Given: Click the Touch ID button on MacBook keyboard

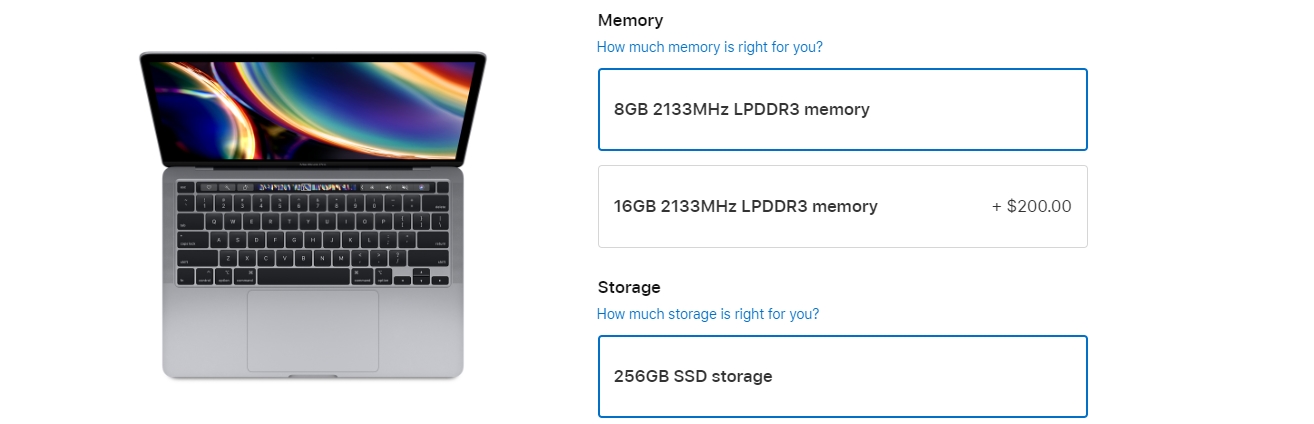Looking at the screenshot, I should pyautogui.click(x=443, y=187).
